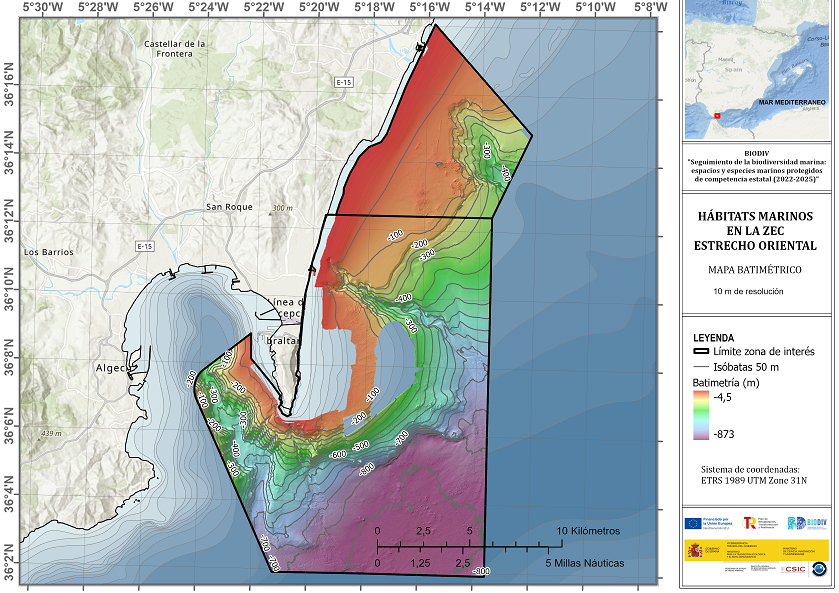Click the CSIC logo
839x593 pixels.
[x=793, y=569]
